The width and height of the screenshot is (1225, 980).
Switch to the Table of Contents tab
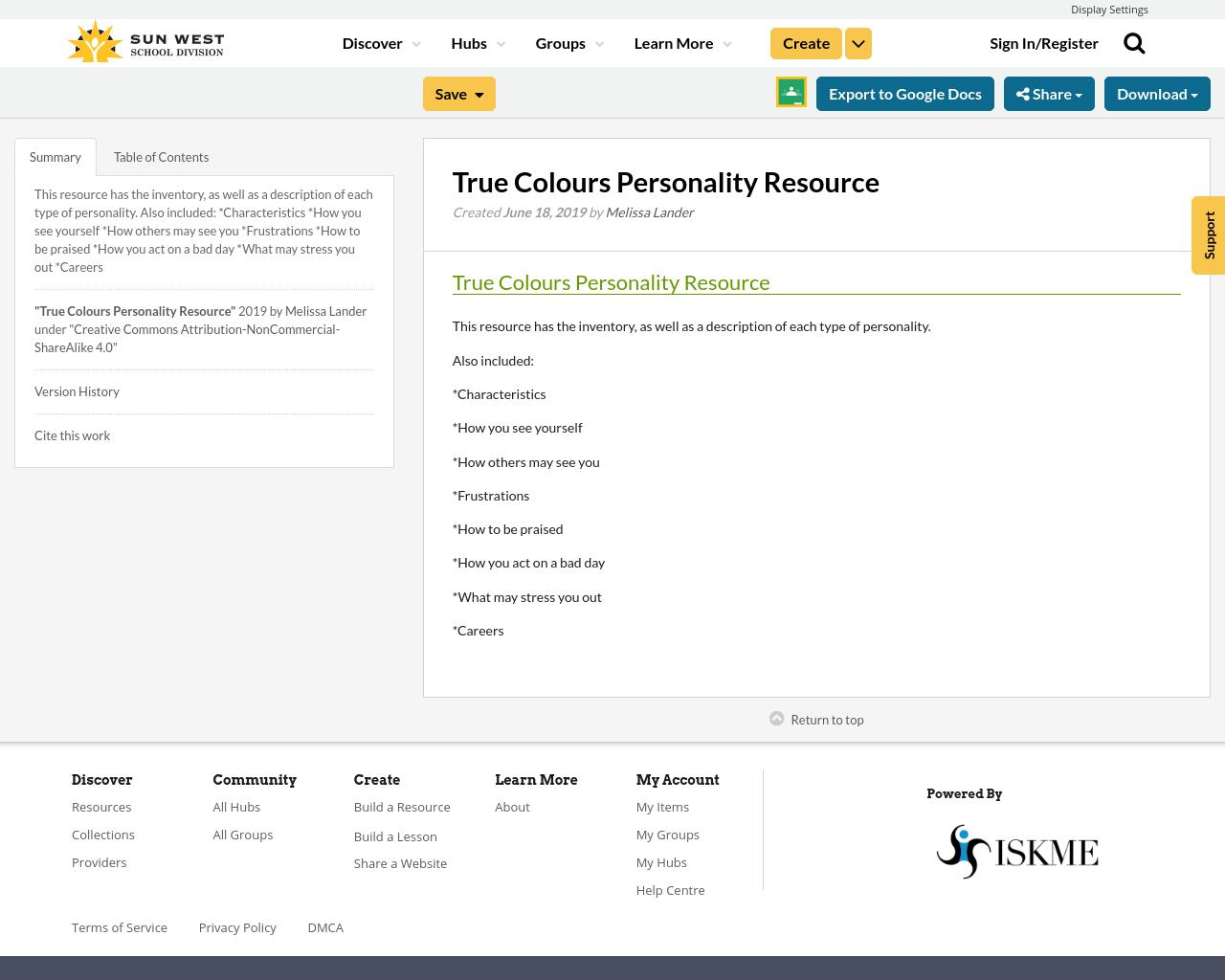(160, 155)
